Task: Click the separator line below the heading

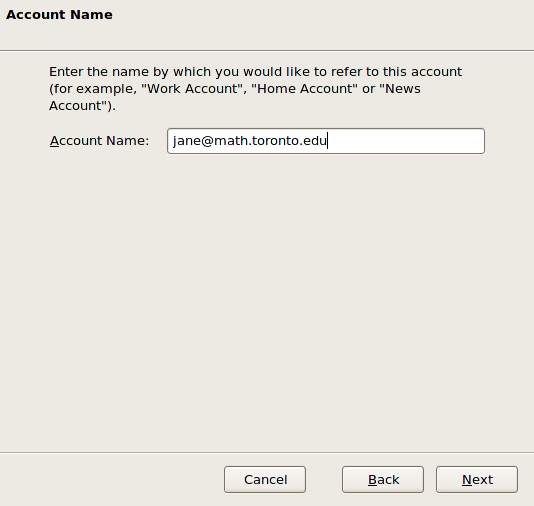Action: (x=267, y=51)
